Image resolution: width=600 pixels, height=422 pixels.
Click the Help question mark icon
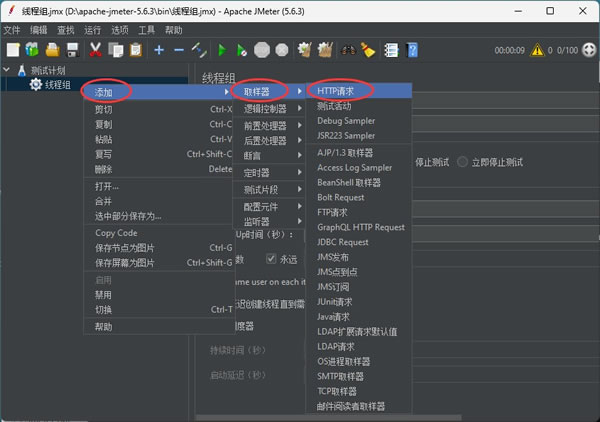pyautogui.click(x=412, y=50)
